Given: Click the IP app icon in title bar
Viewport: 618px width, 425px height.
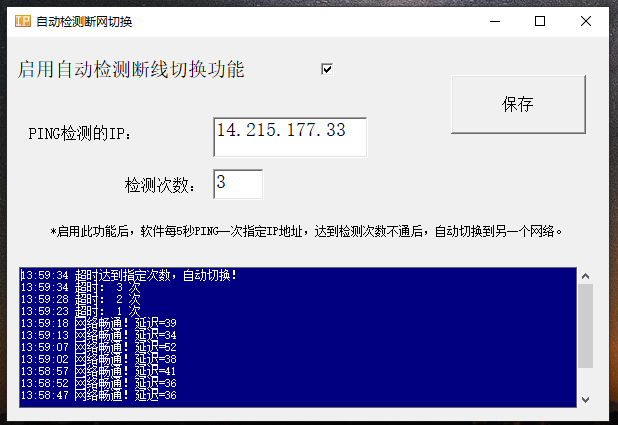Looking at the screenshot, I should pos(23,21).
